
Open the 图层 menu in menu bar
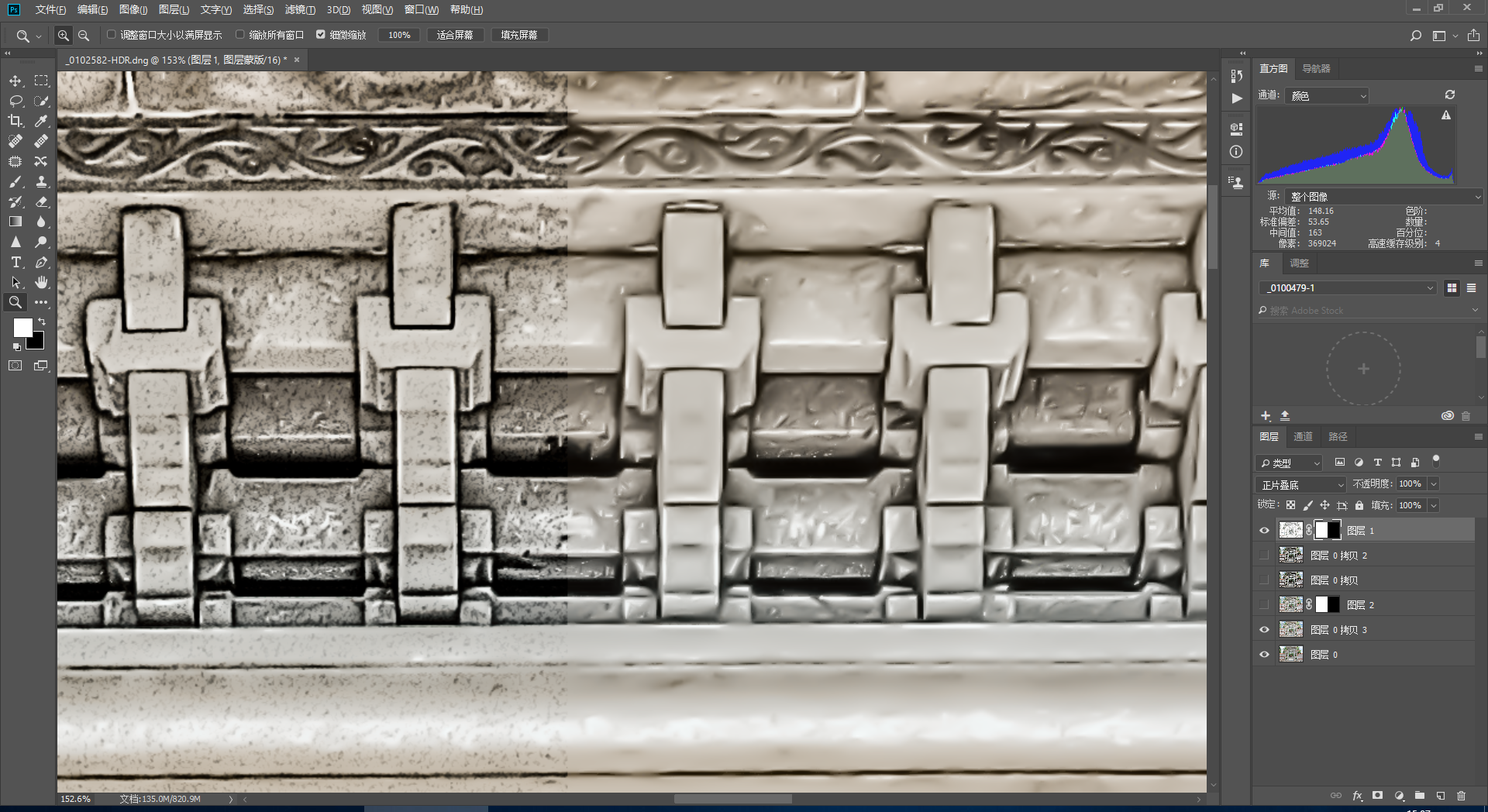174,10
